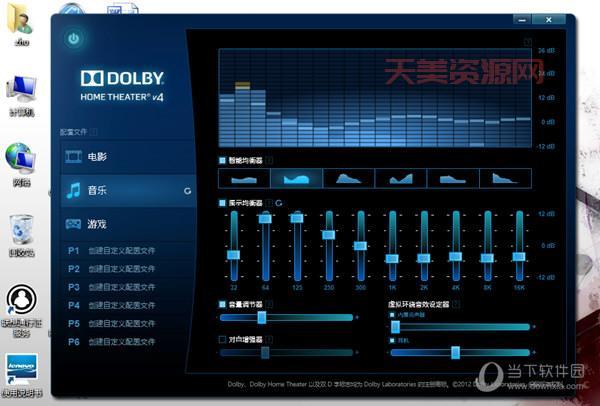Click the volume leveler slider handle
Image resolution: width=600 pixels, height=406 pixels.
262,317
